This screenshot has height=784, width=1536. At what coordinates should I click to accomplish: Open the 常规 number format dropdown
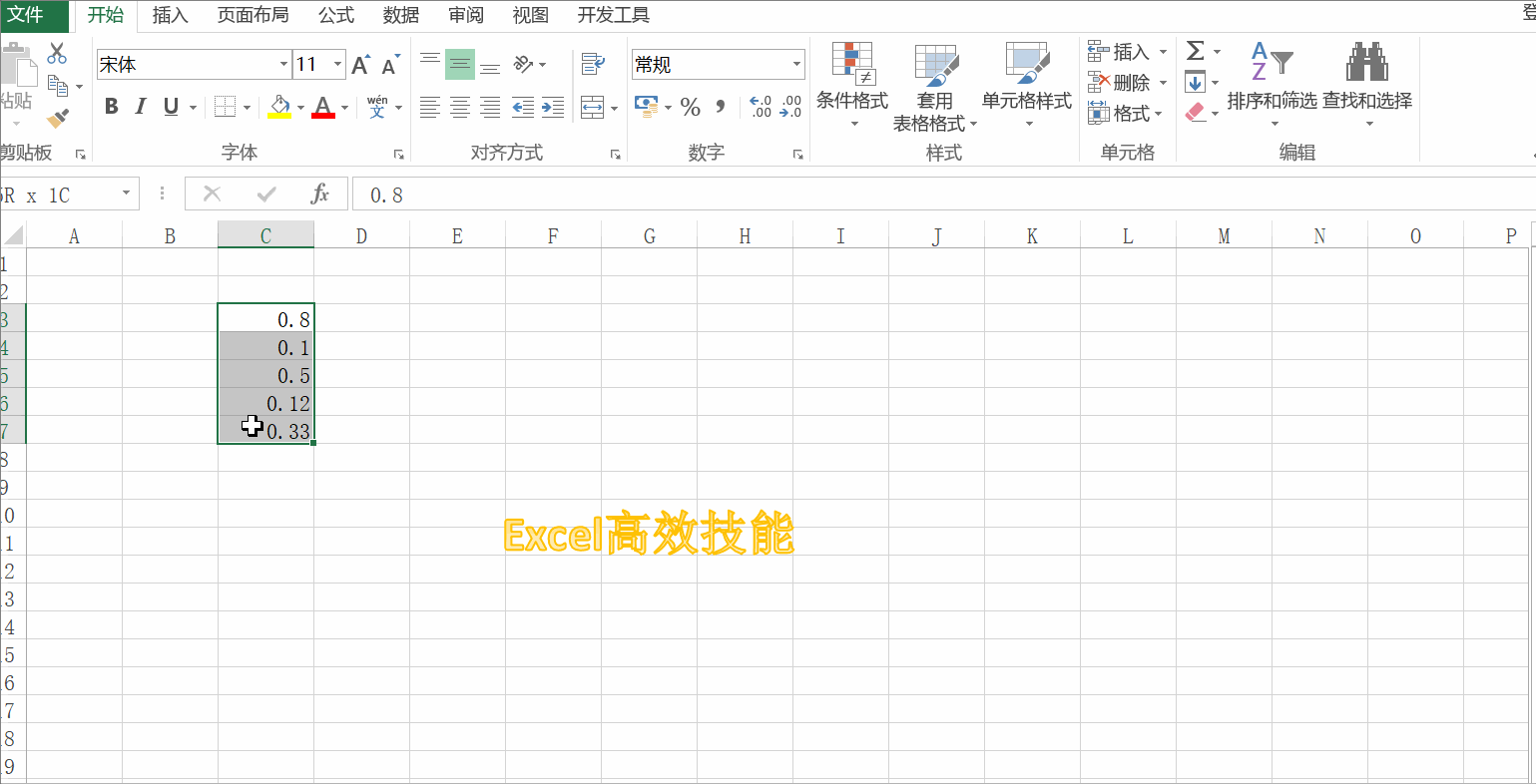(x=796, y=65)
